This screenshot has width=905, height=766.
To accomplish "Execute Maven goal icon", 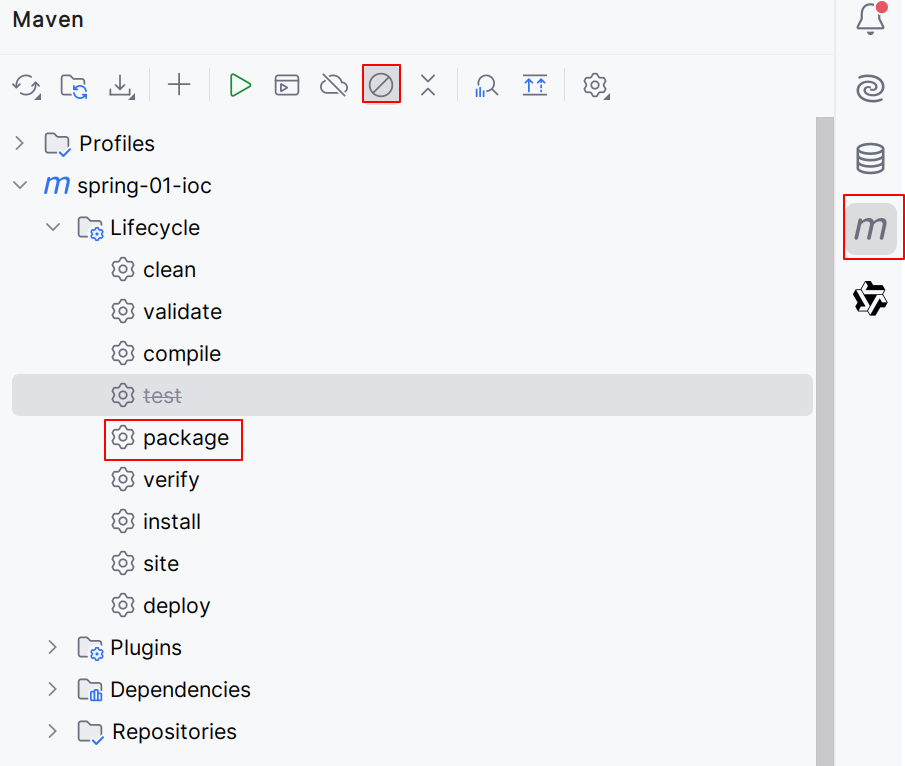I will tap(287, 85).
